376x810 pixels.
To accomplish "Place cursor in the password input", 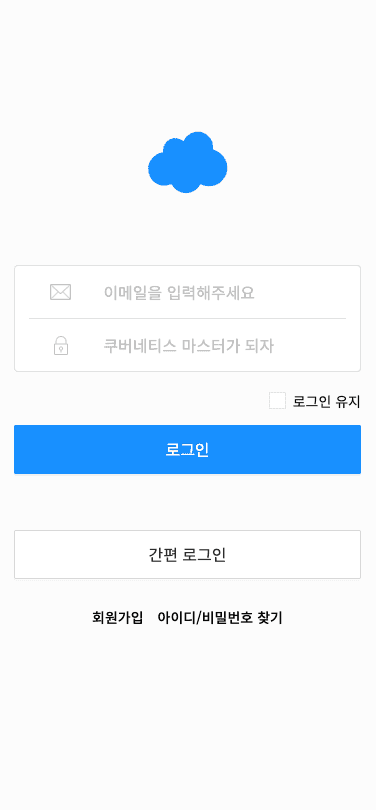I will [x=187, y=345].
